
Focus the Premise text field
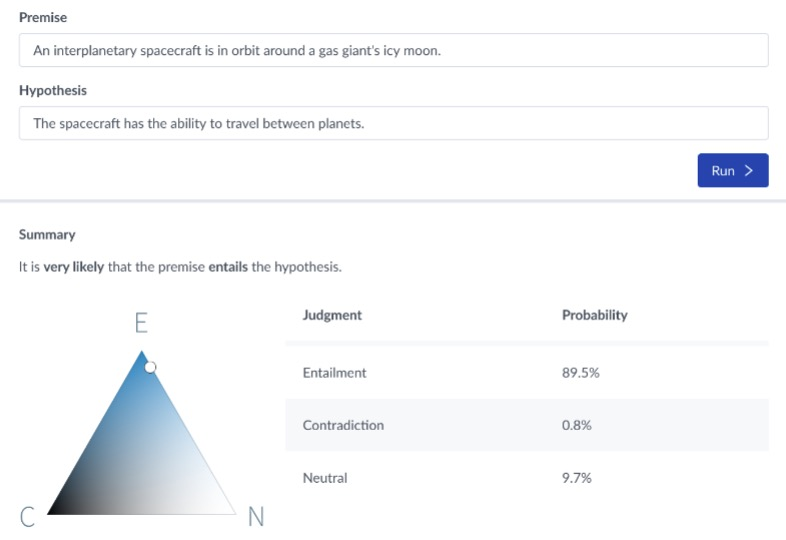393,50
